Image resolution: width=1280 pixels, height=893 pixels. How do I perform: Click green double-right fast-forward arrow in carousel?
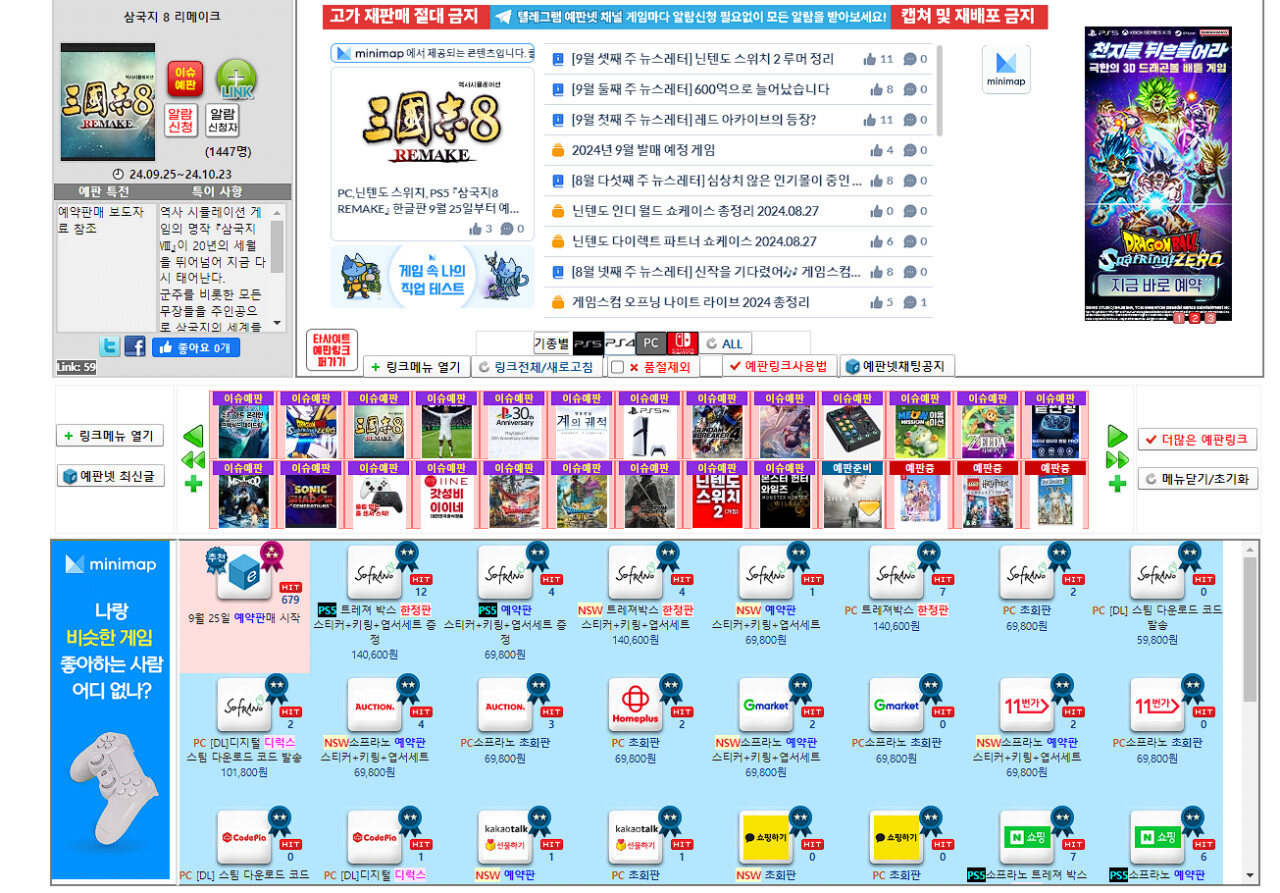(1117, 460)
